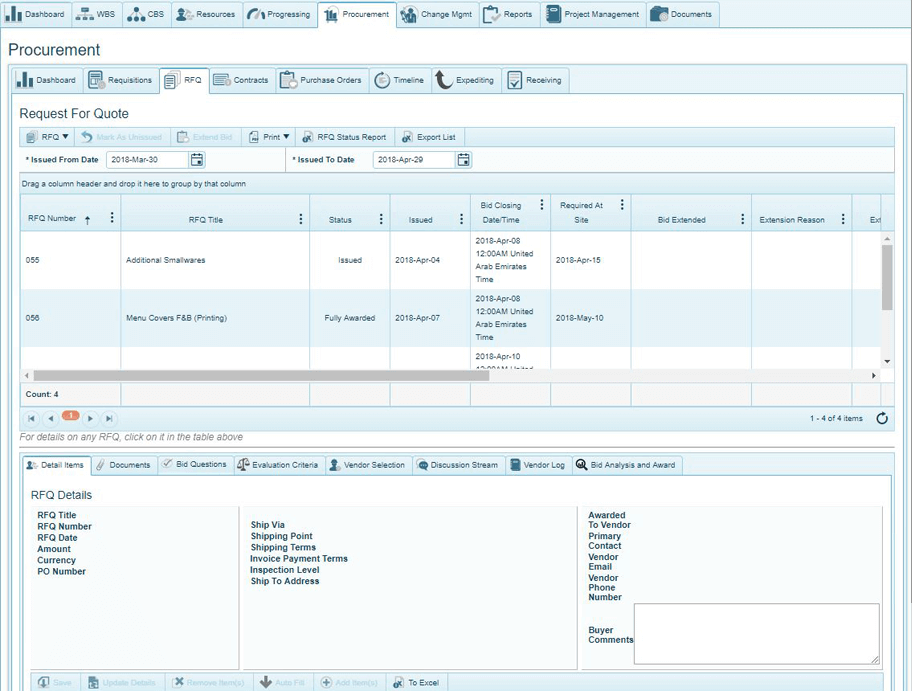912x691 pixels.
Task: Click the Change Mgmt top navigation tab
Action: tap(437, 14)
